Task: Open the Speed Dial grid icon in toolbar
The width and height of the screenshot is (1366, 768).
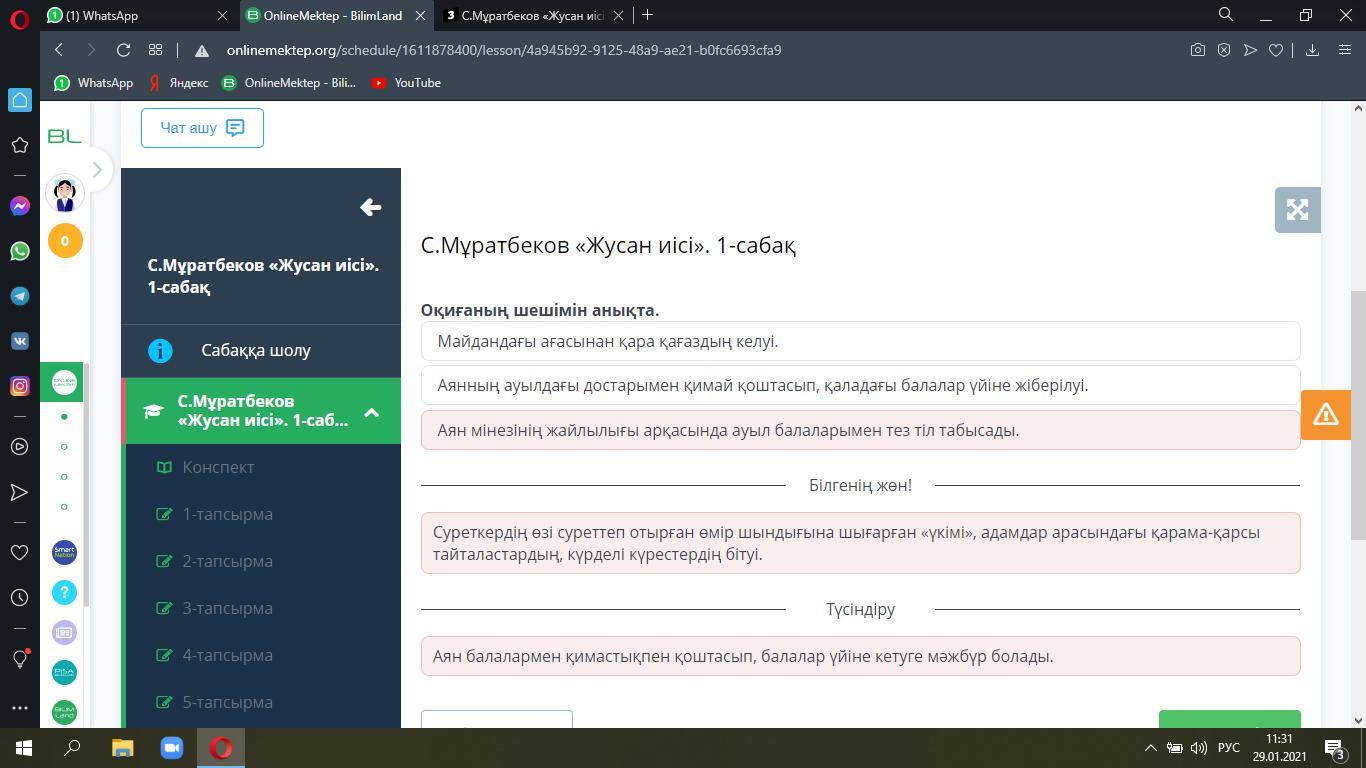Action: coord(155,50)
